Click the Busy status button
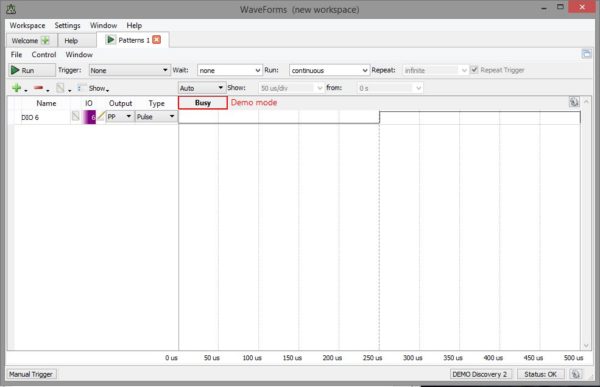This screenshot has height=387, width=600. coord(203,103)
